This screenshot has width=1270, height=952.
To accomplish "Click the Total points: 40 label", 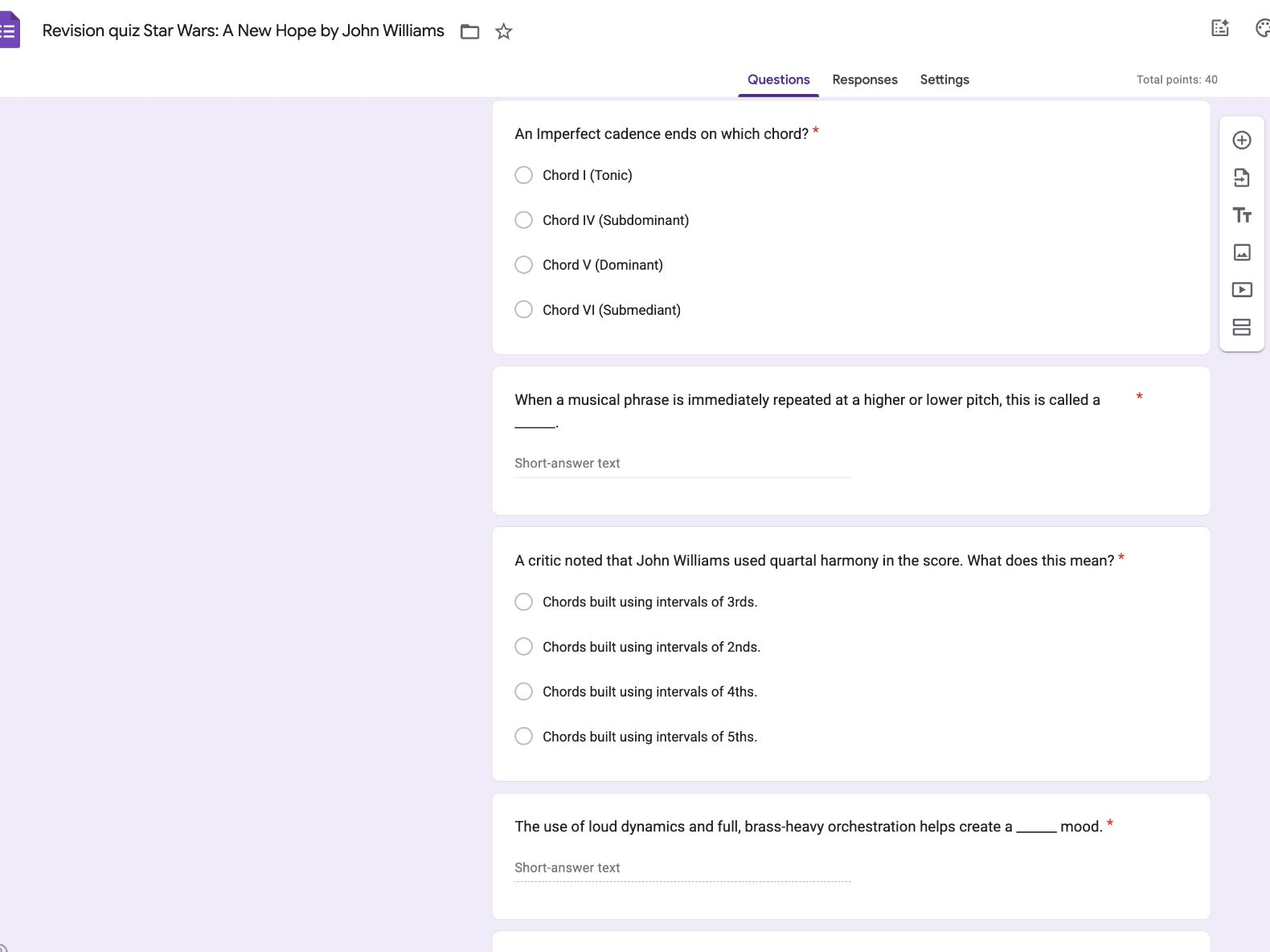I will coord(1177,80).
